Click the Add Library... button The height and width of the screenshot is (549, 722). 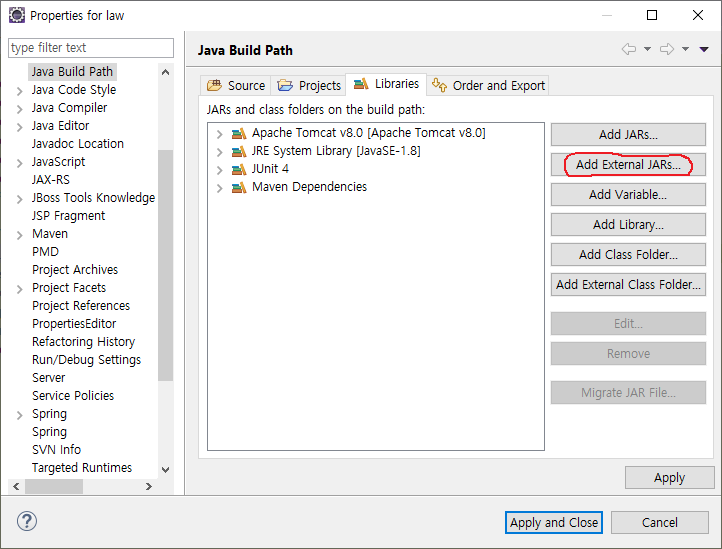click(x=628, y=224)
